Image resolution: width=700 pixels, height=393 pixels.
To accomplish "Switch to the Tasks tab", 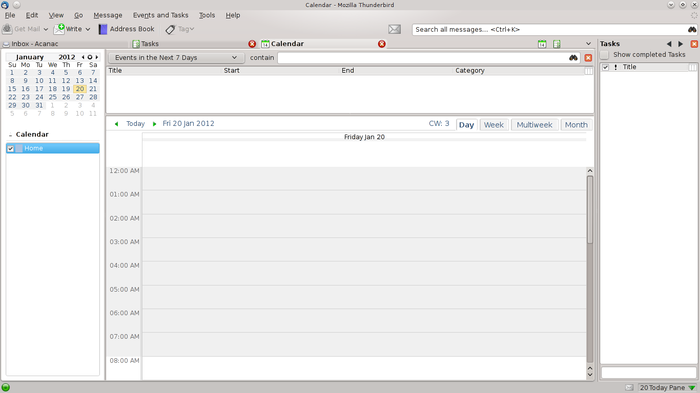I will 150,44.
